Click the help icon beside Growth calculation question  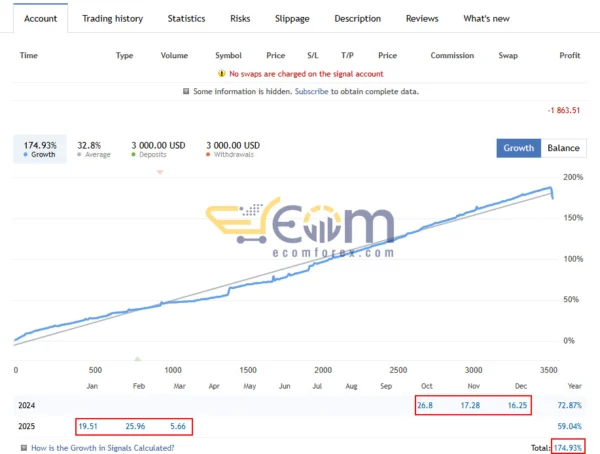tap(22, 449)
